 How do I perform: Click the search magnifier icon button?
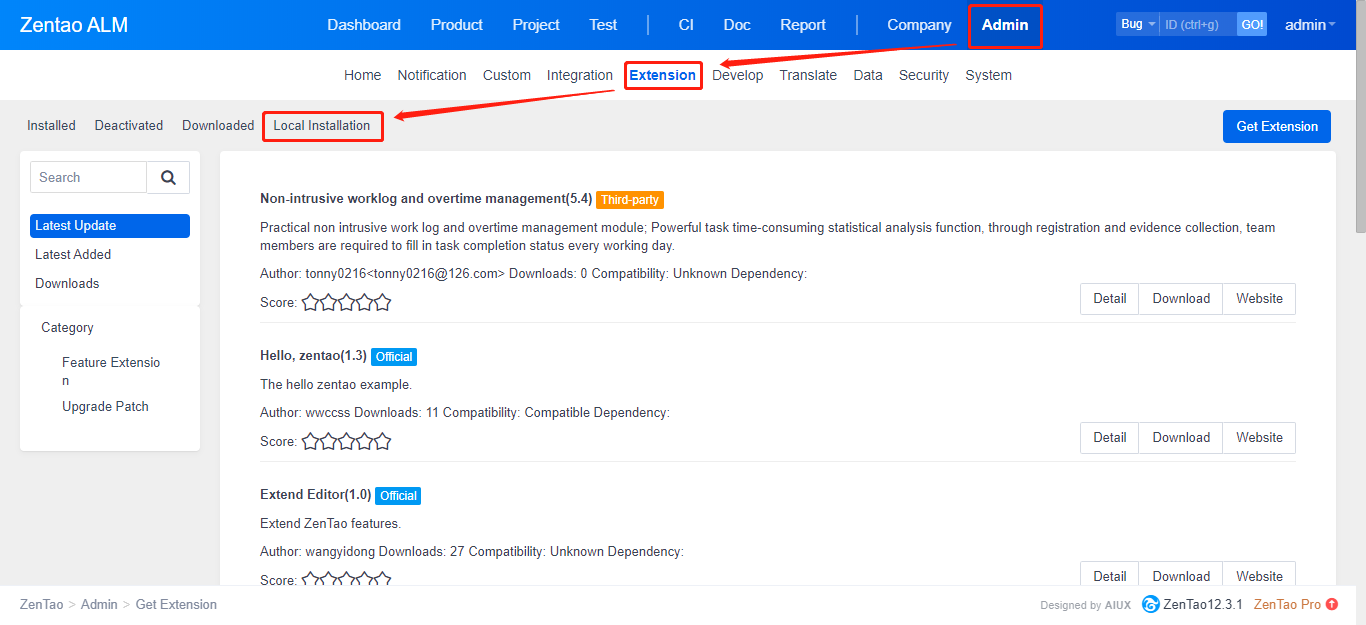[168, 178]
